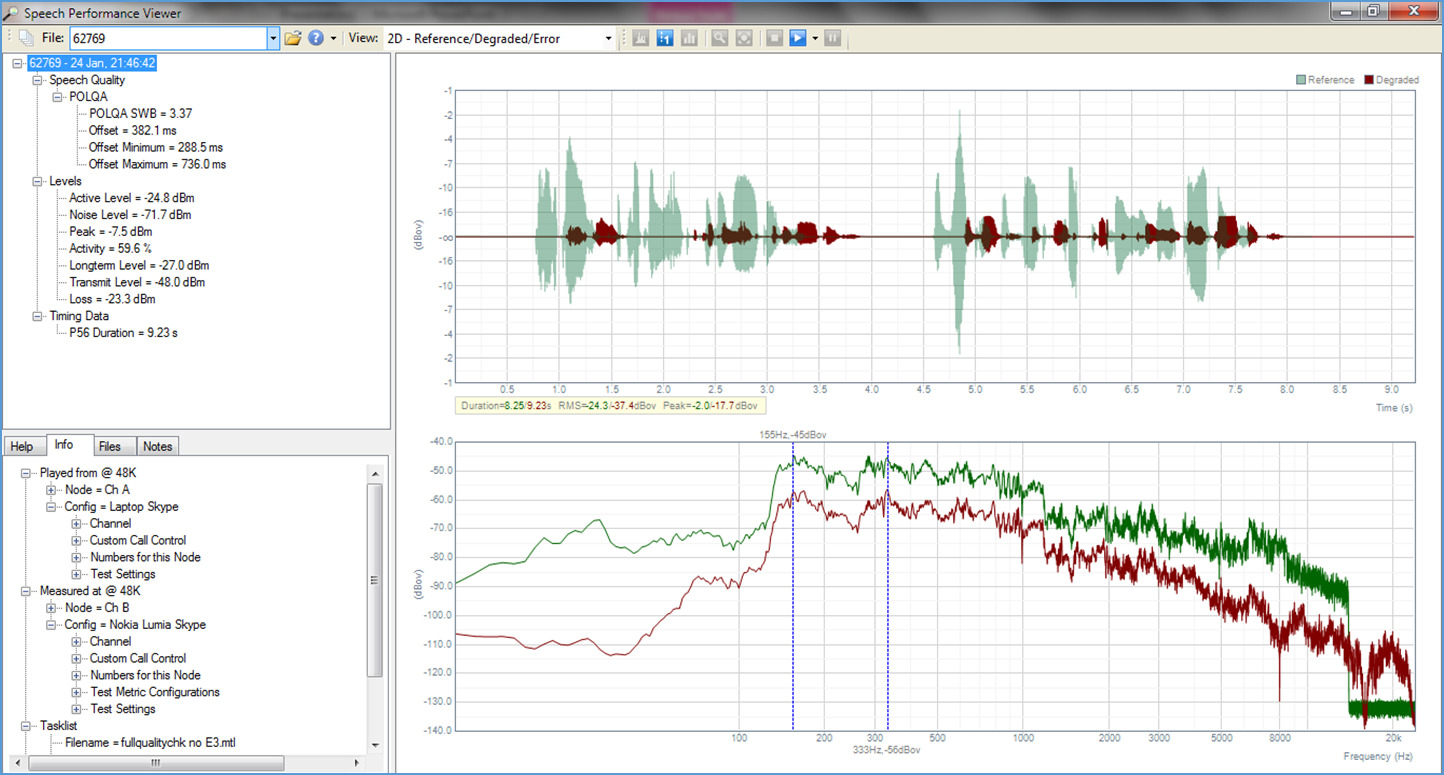
Task: Expand the Node = Ch A tree node
Action: (x=50, y=490)
